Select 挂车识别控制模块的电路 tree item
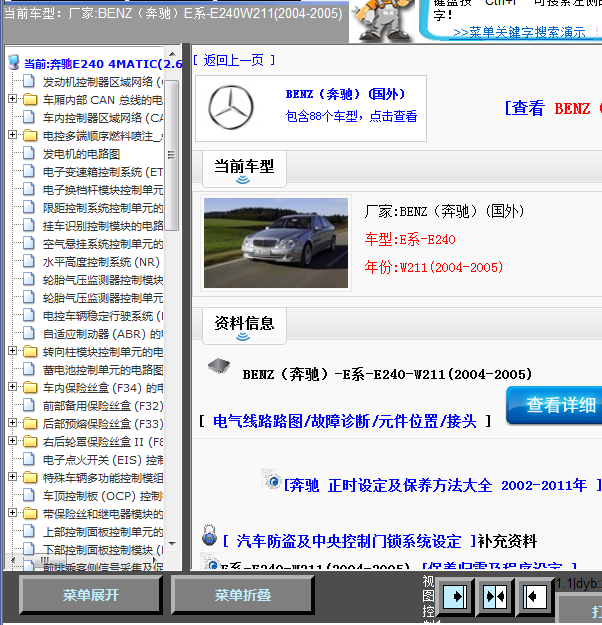The width and height of the screenshot is (602, 625). tap(103, 226)
